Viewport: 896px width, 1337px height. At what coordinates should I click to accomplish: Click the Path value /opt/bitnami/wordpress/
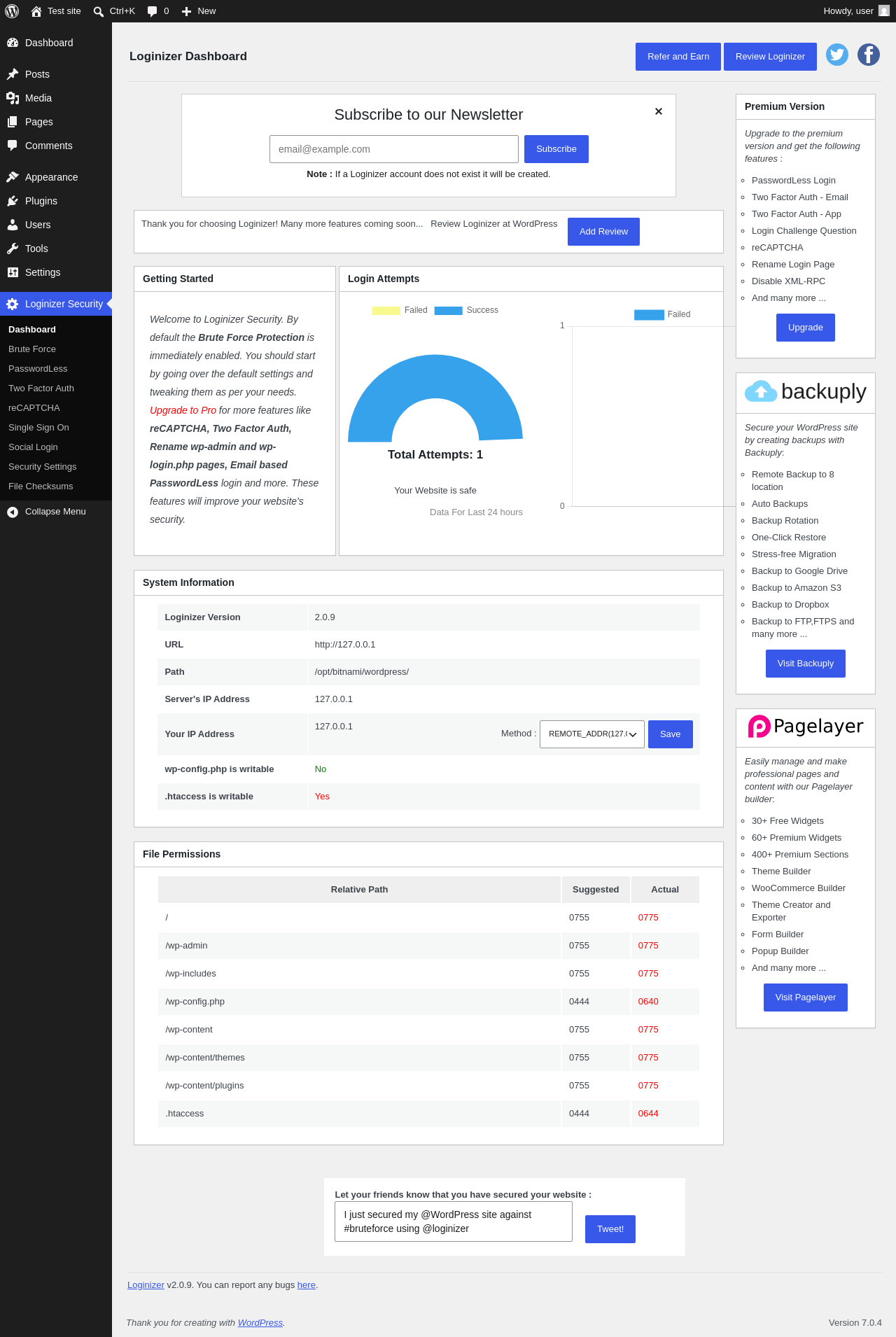coord(362,672)
